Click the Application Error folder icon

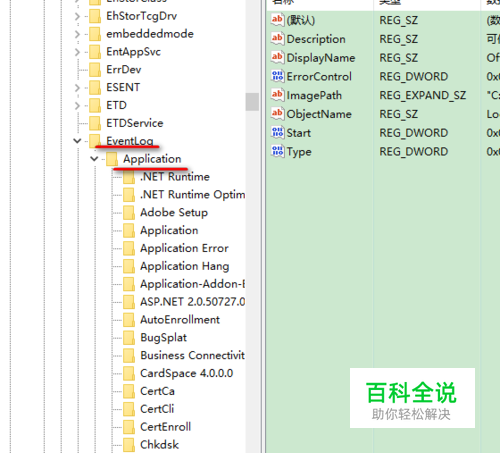click(x=129, y=248)
